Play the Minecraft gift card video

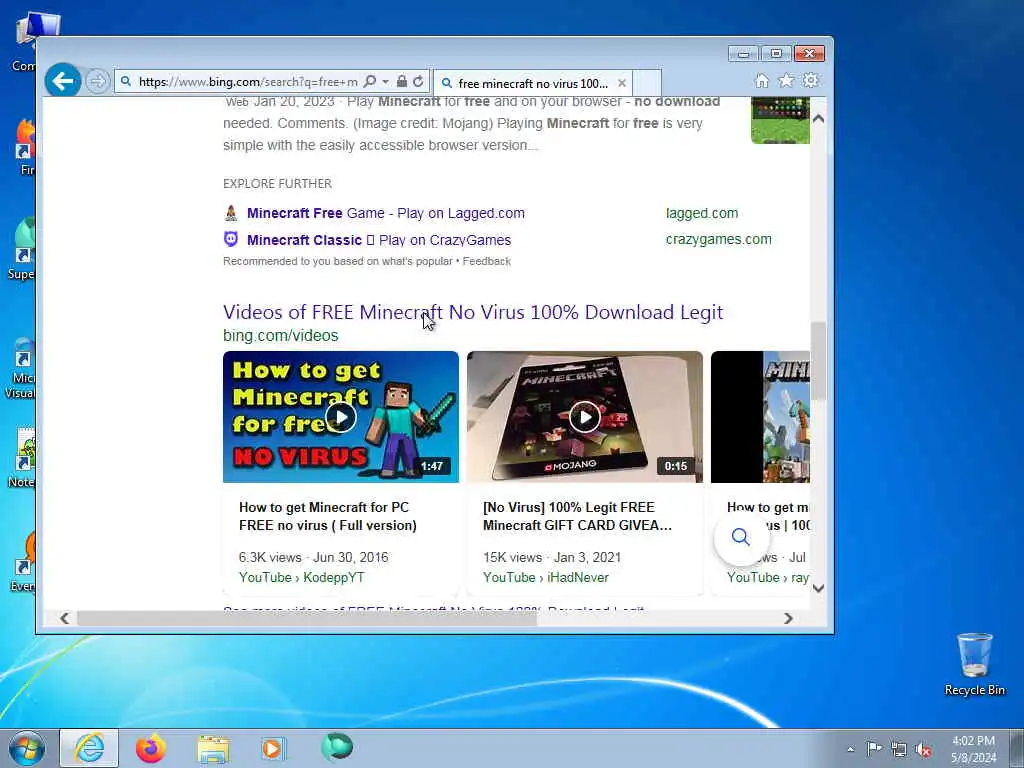[584, 417]
